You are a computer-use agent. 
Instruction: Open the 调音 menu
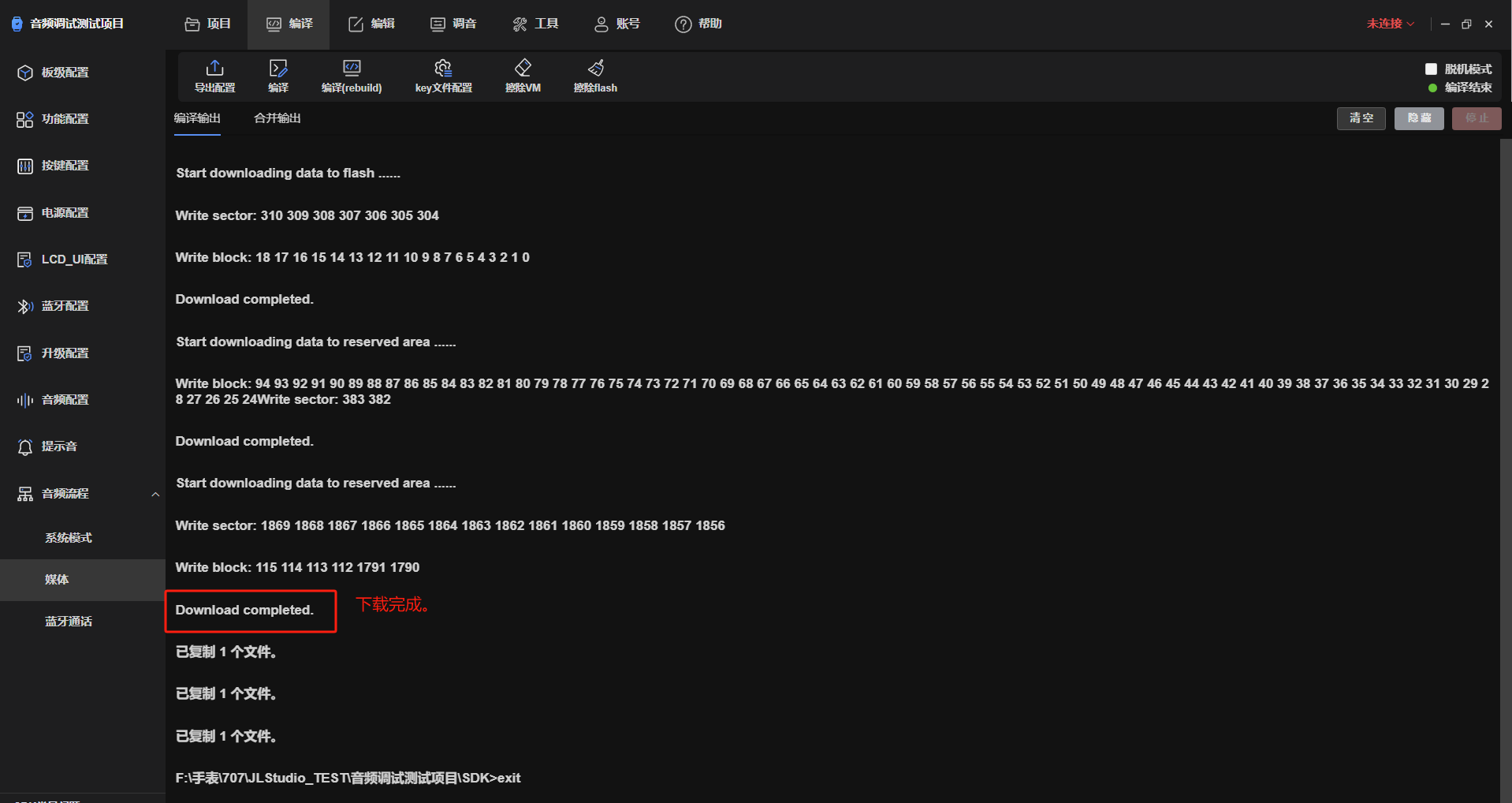click(453, 24)
